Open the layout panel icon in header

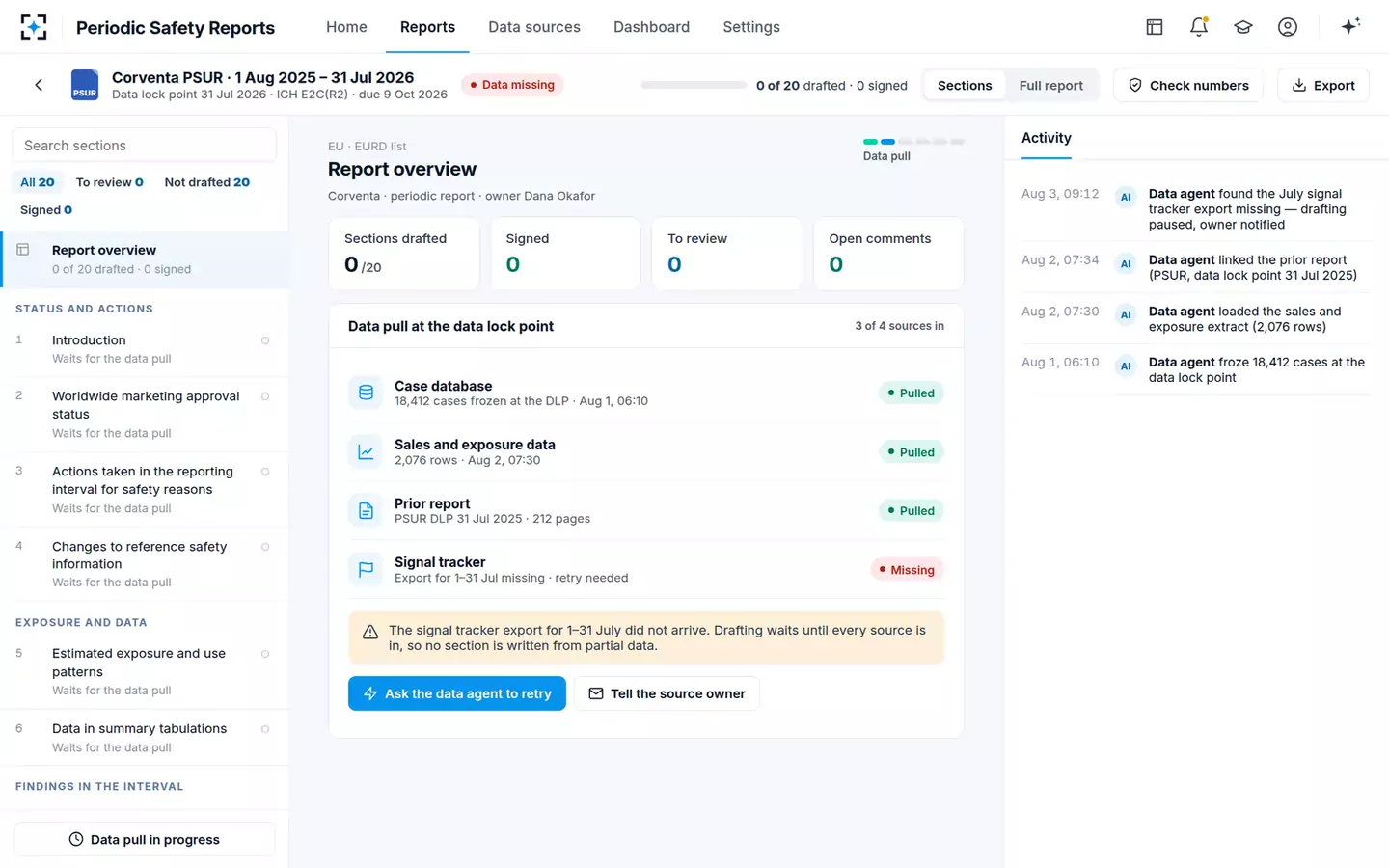pos(1155,27)
